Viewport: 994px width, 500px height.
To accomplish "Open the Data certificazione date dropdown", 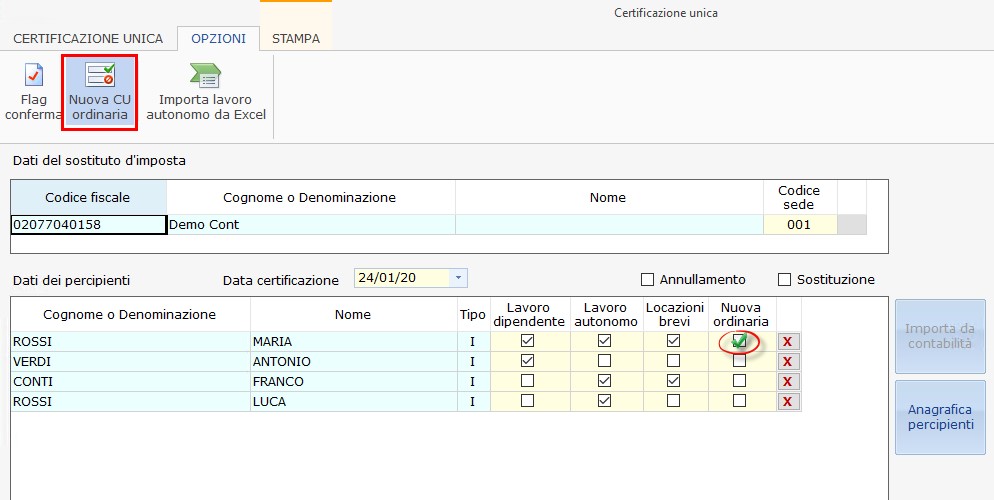I will point(458,278).
